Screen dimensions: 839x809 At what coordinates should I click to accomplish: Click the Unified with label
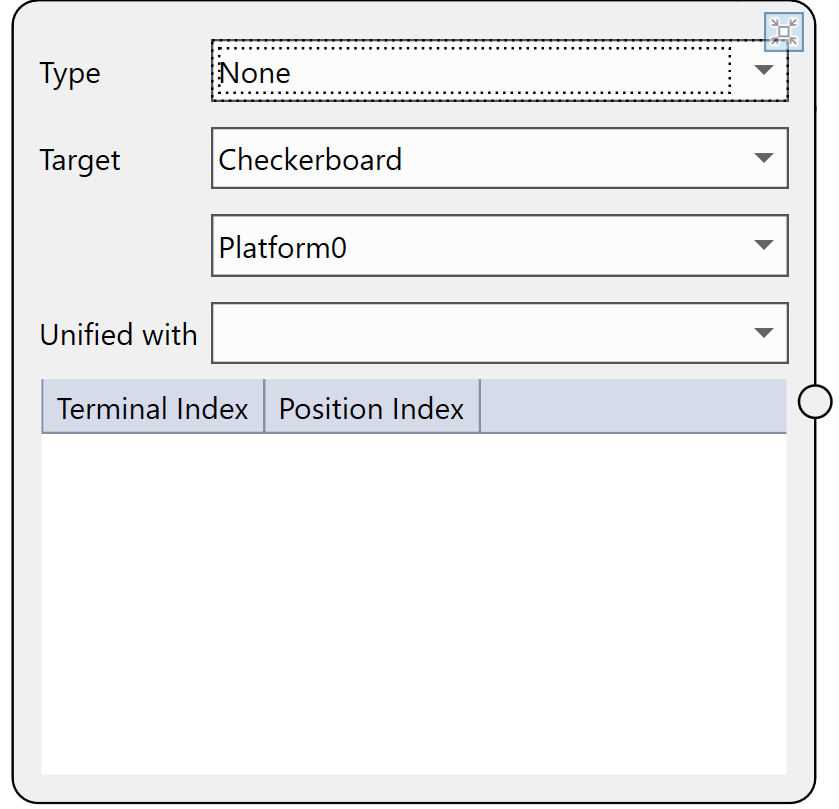click(118, 335)
